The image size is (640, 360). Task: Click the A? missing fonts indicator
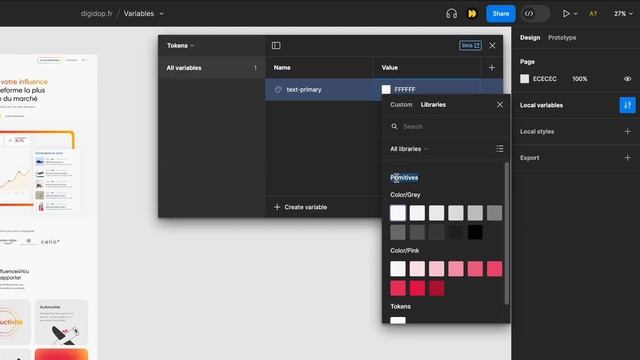[593, 13]
